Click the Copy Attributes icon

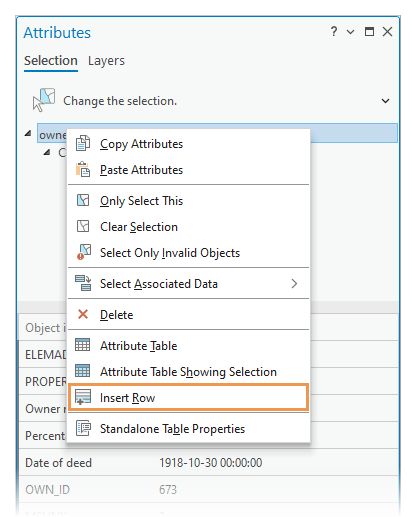point(83,143)
